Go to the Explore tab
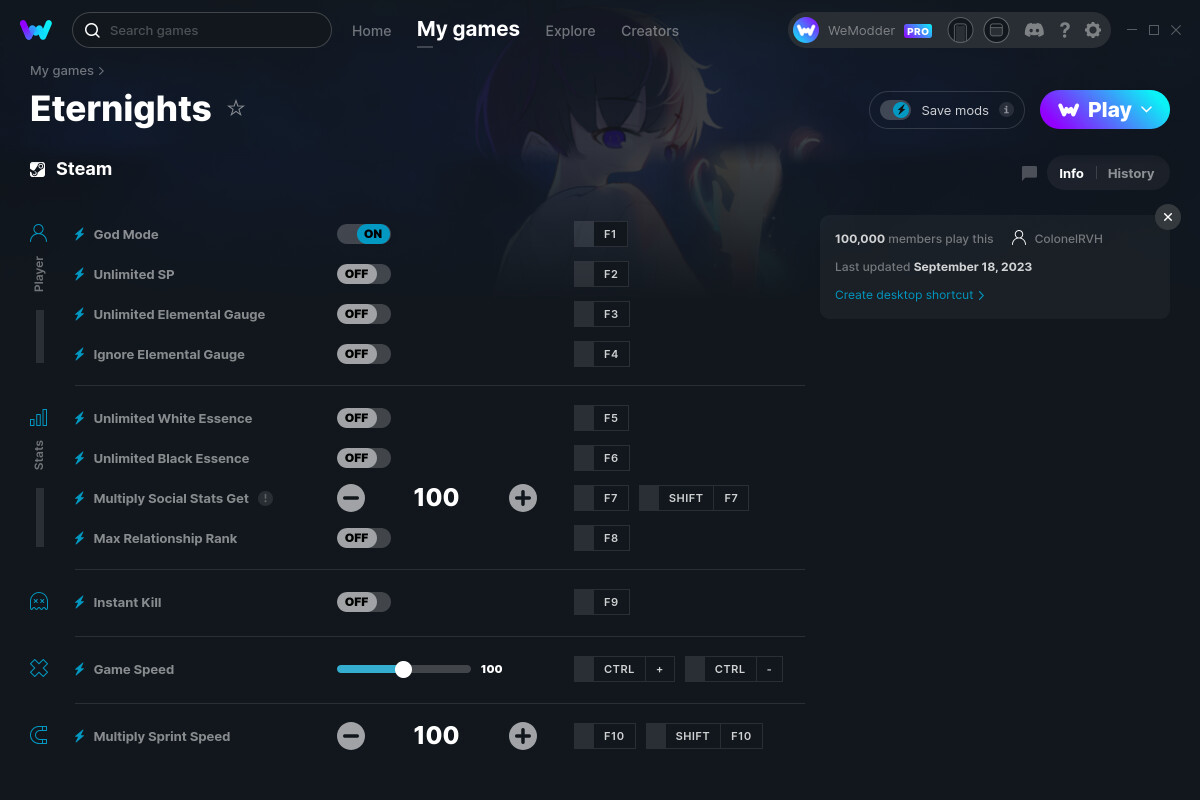 point(570,31)
